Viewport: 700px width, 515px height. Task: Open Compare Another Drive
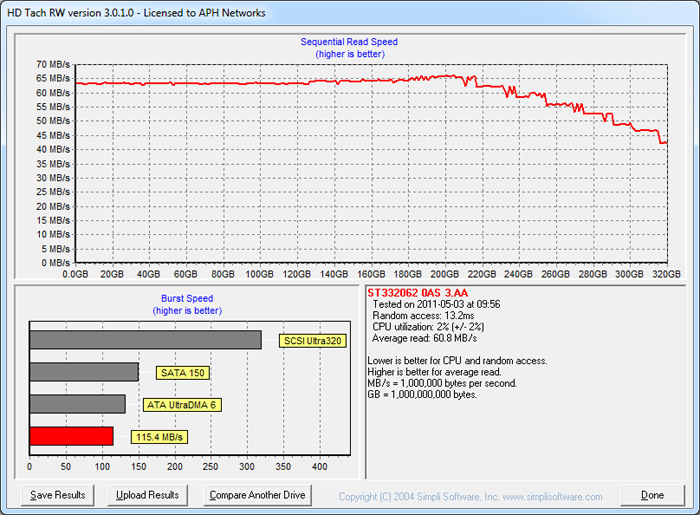(258, 495)
